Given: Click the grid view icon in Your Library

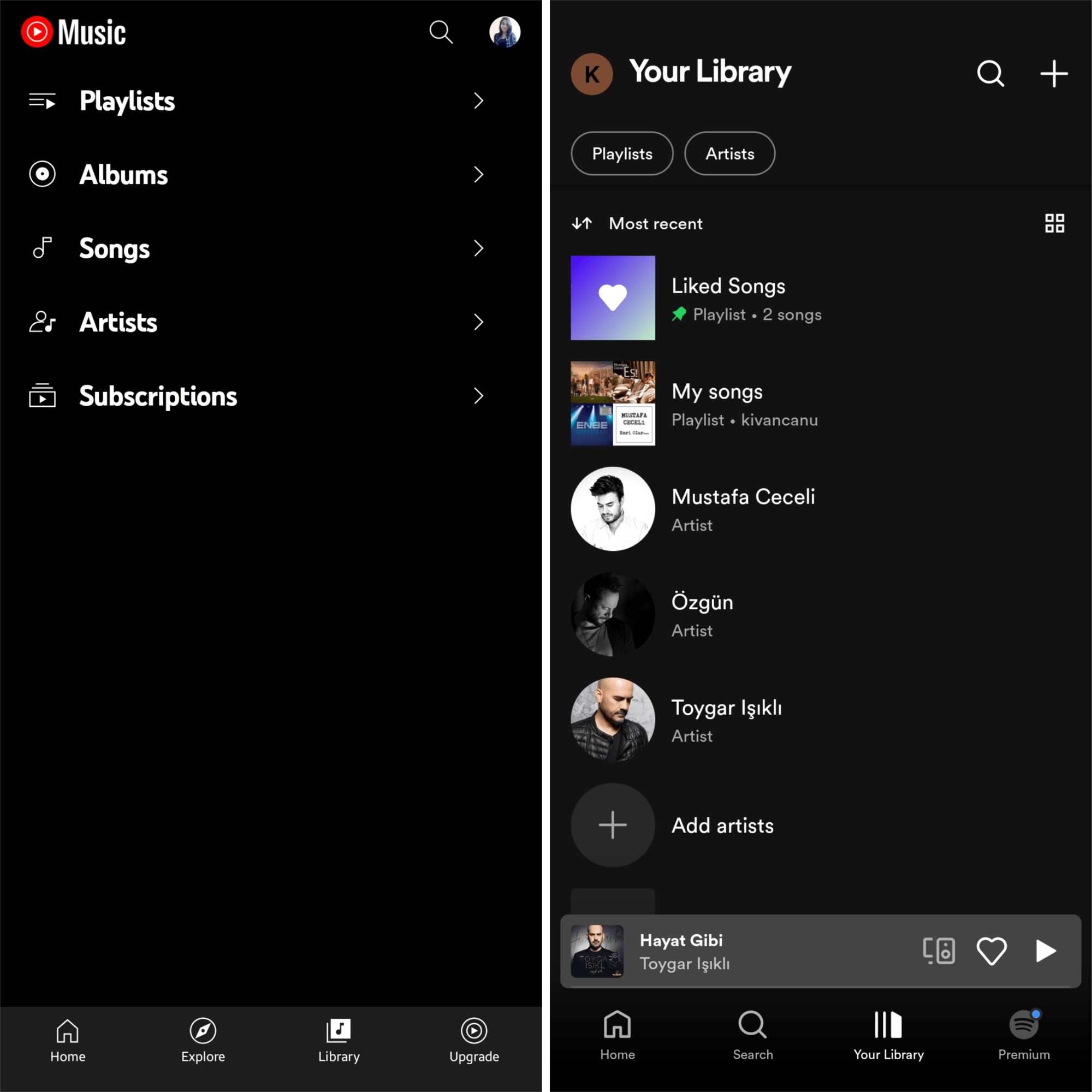Looking at the screenshot, I should (x=1055, y=222).
